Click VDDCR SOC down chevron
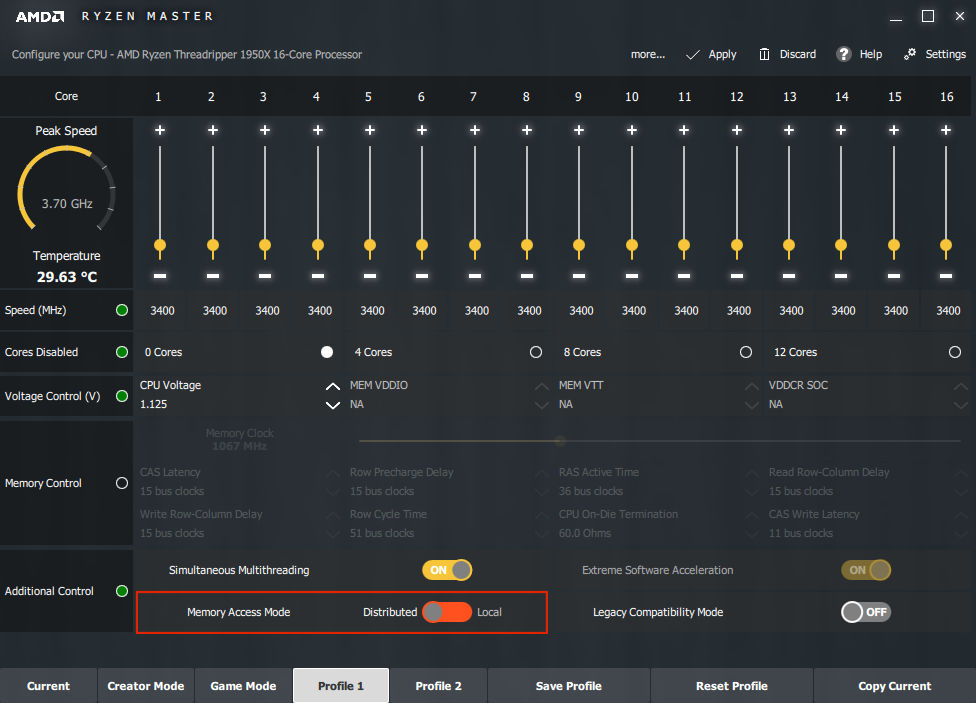Image resolution: width=976 pixels, height=703 pixels. [961, 405]
